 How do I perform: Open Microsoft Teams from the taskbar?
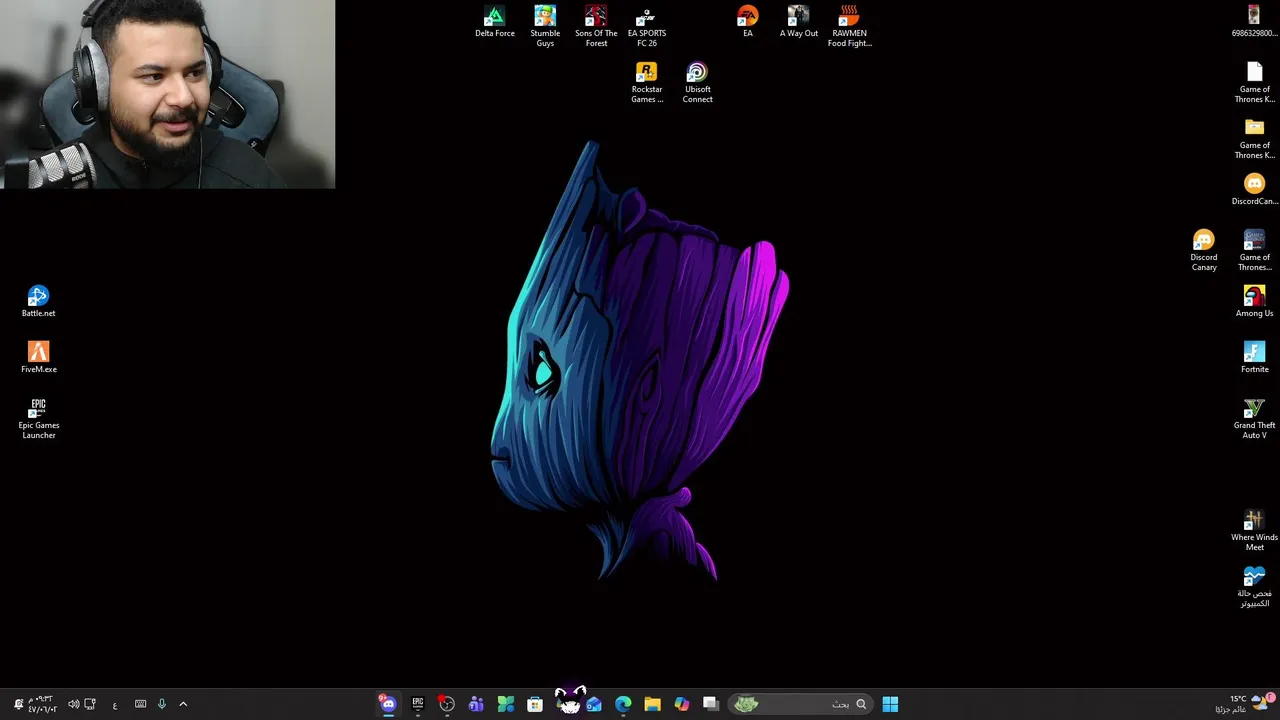point(476,704)
